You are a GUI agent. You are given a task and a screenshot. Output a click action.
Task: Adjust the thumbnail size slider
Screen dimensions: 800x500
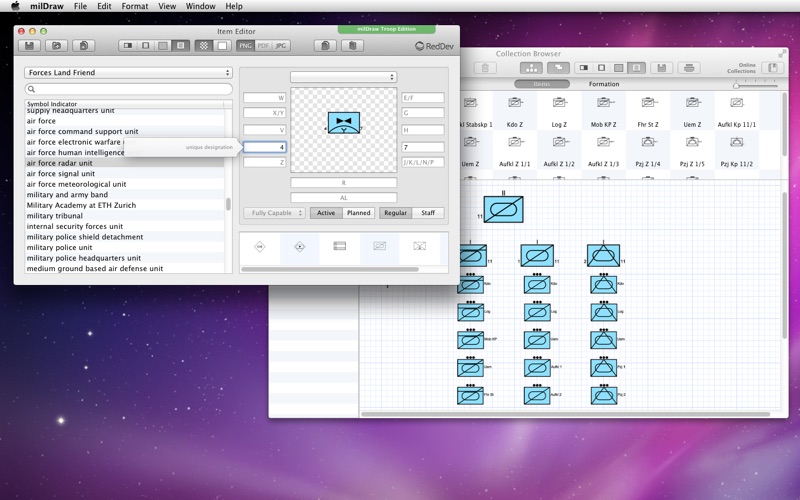[736, 85]
